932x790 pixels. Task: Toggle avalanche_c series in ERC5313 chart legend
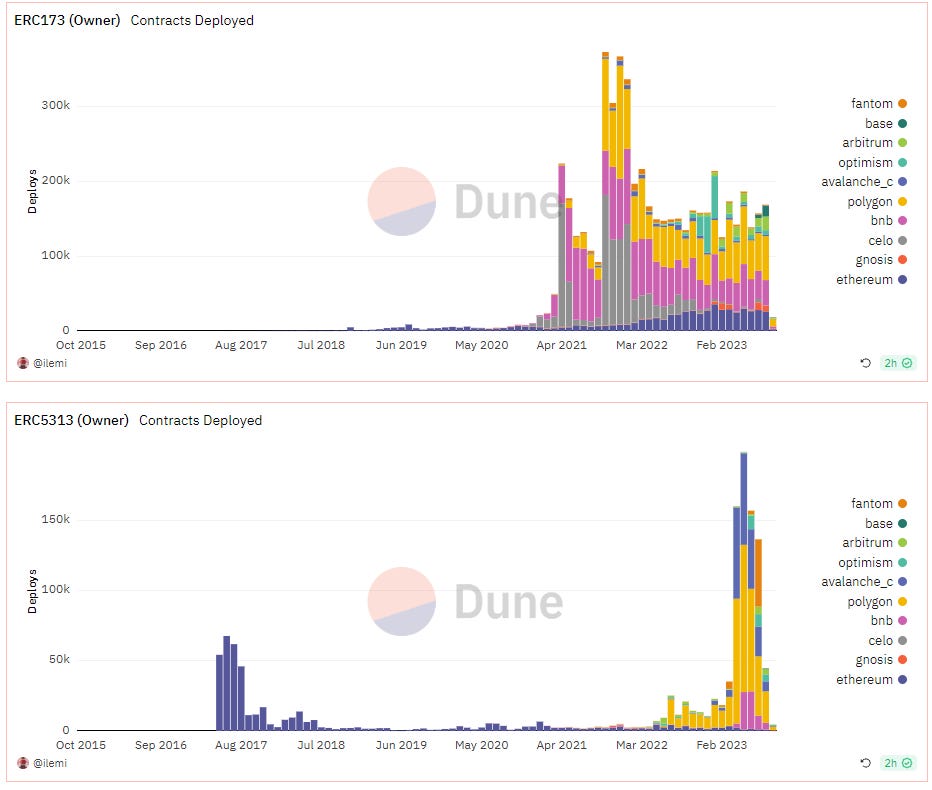pyautogui.click(x=864, y=581)
